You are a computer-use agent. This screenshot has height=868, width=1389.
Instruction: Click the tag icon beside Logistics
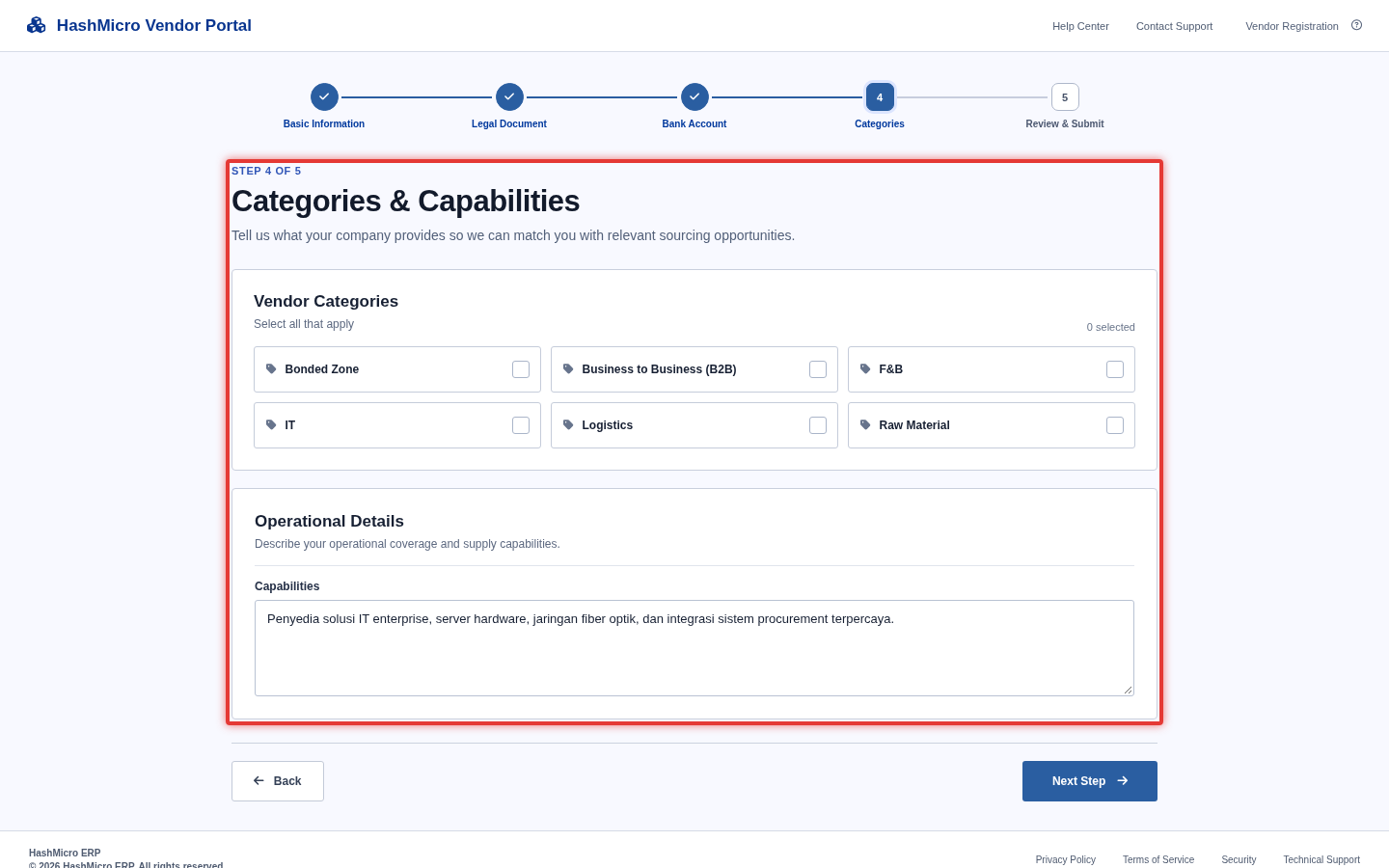[x=568, y=425]
